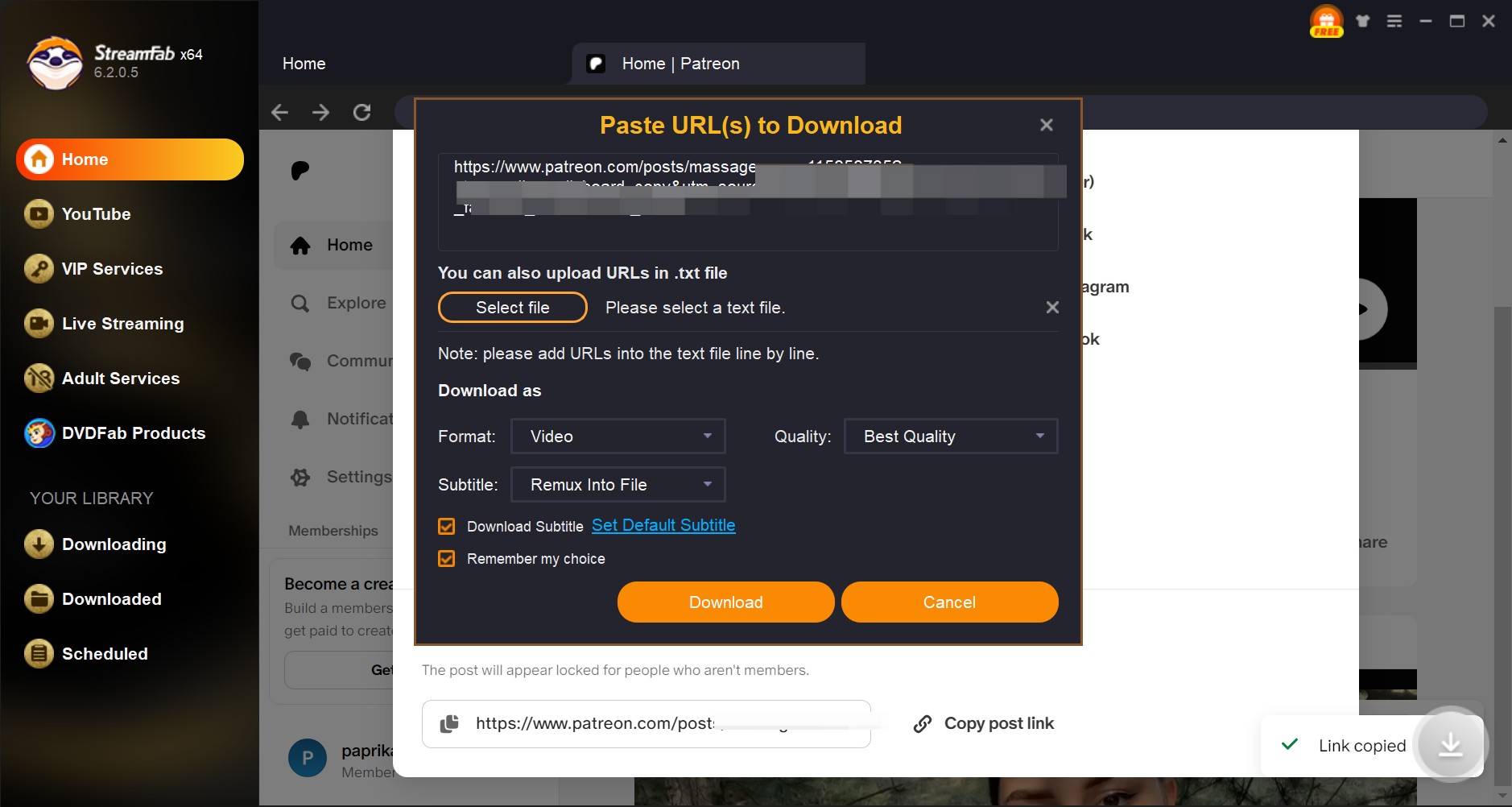This screenshot has height=807, width=1512.
Task: Click the paprika profile avatar
Action: 308,758
